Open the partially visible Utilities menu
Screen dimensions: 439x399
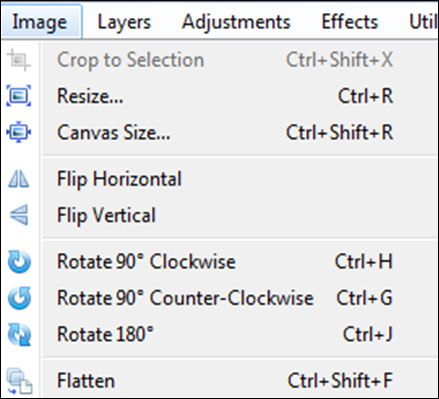422,22
